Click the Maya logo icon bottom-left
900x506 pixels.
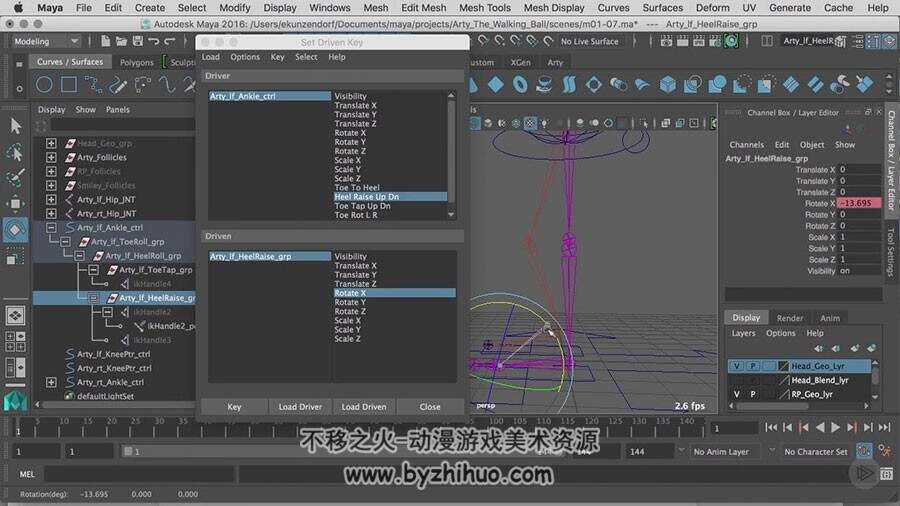[x=15, y=402]
